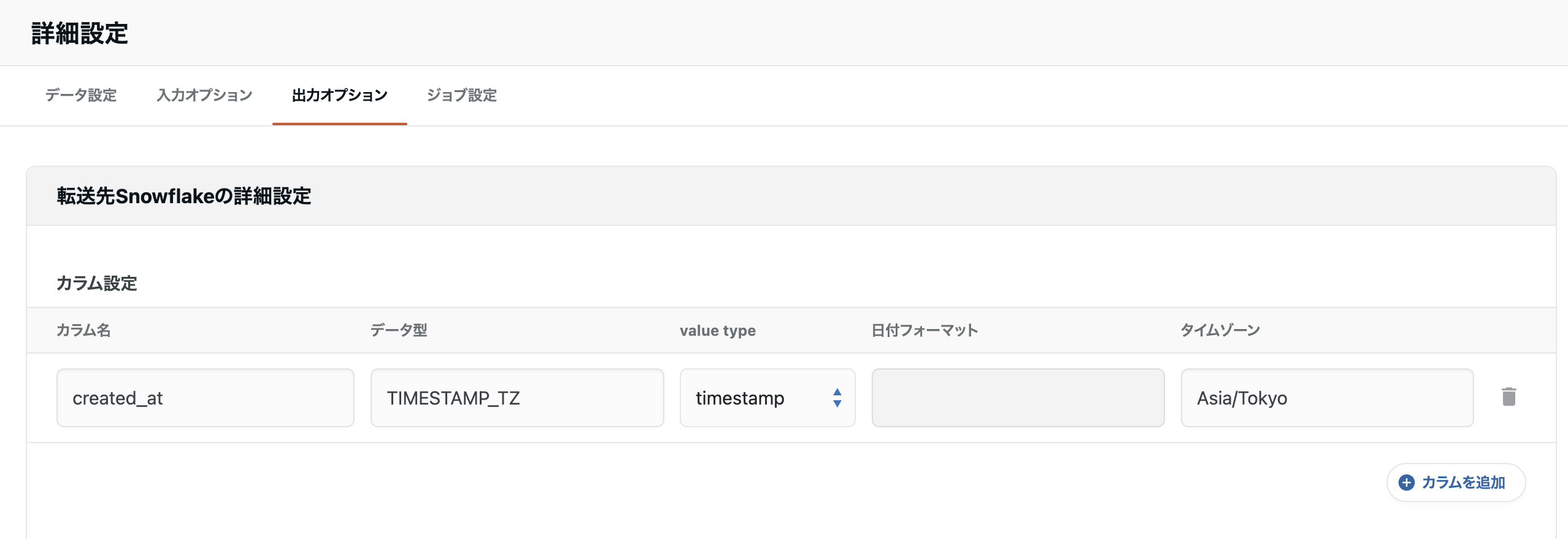Click the TIMESTAMP_TZ data type field
The height and width of the screenshot is (539, 1568).
click(x=517, y=398)
